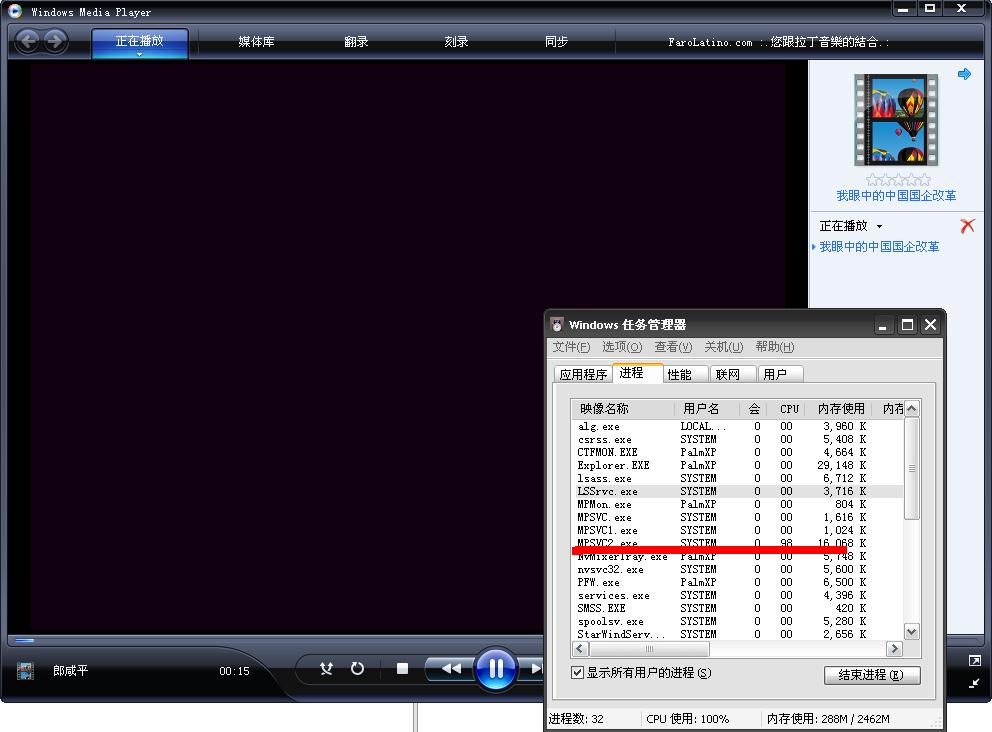Viewport: 992px width, 732px height.
Task: Open the 帮助(H) menu in Task Manager
Action: pyautogui.click(x=774, y=347)
